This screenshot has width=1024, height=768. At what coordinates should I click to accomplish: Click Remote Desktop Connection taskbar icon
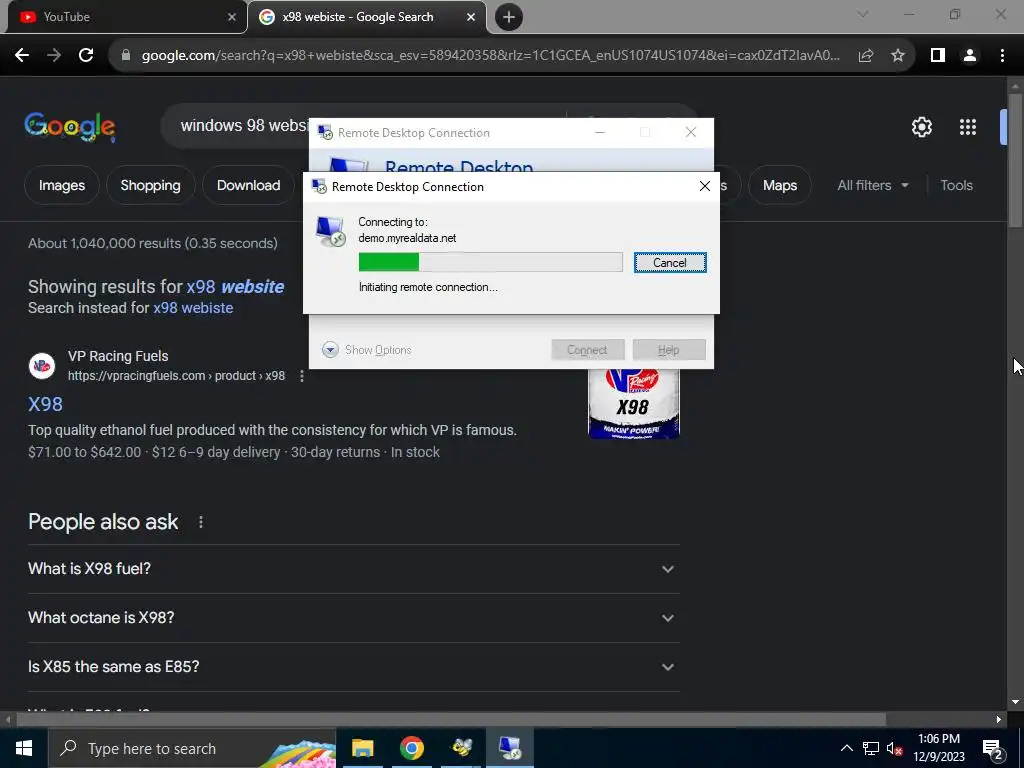pyautogui.click(x=510, y=748)
